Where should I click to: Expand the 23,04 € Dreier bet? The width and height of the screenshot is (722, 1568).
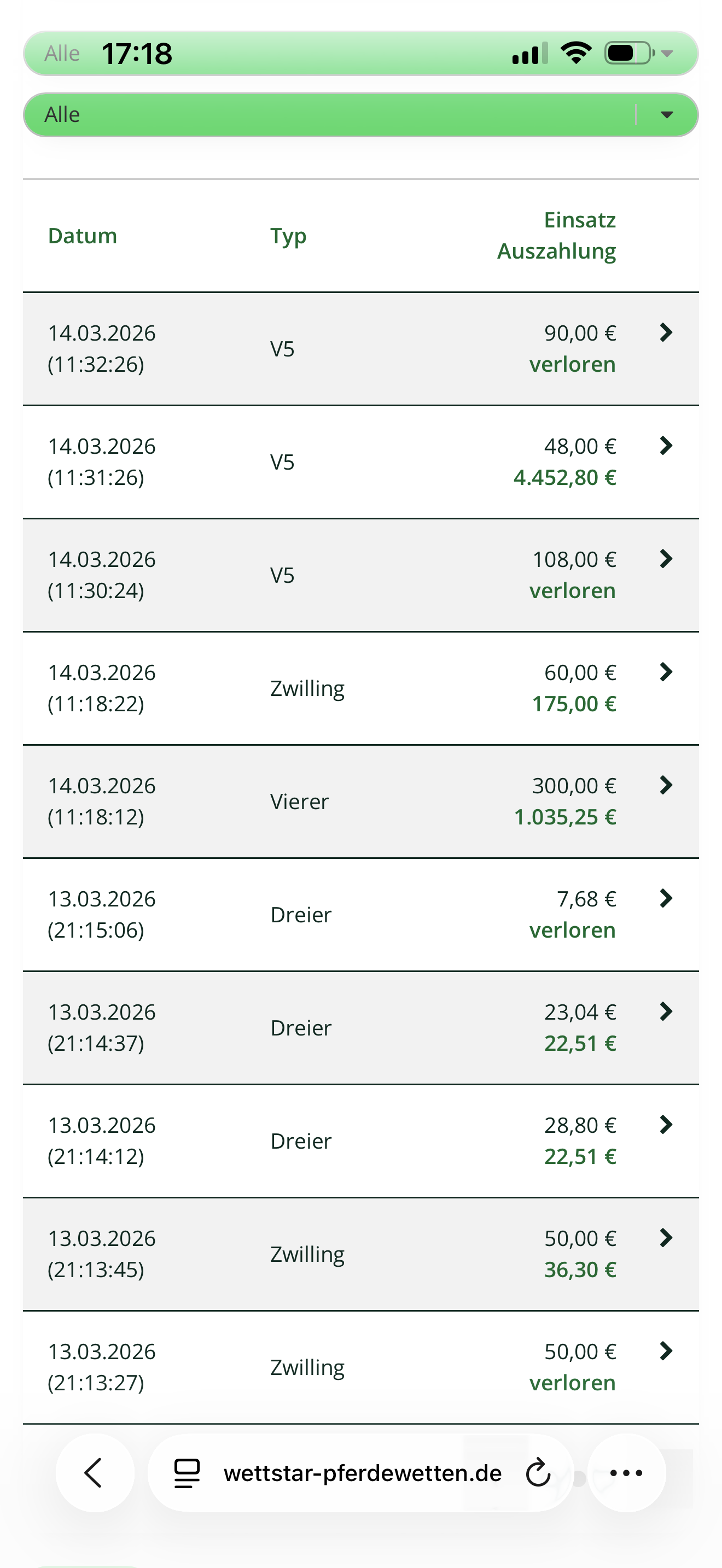[666, 1011]
